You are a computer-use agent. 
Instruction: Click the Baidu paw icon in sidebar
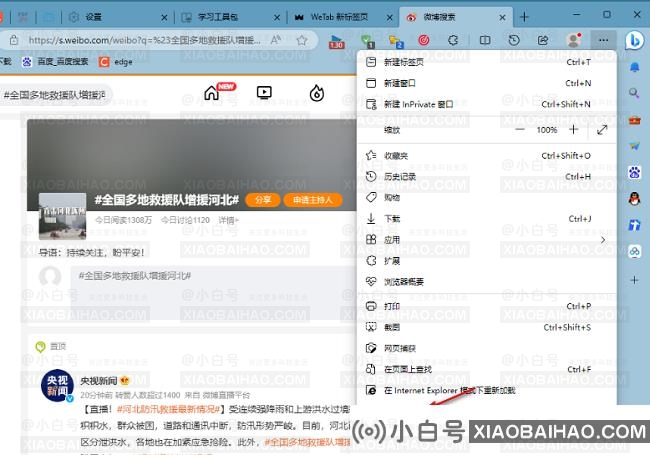(x=634, y=172)
